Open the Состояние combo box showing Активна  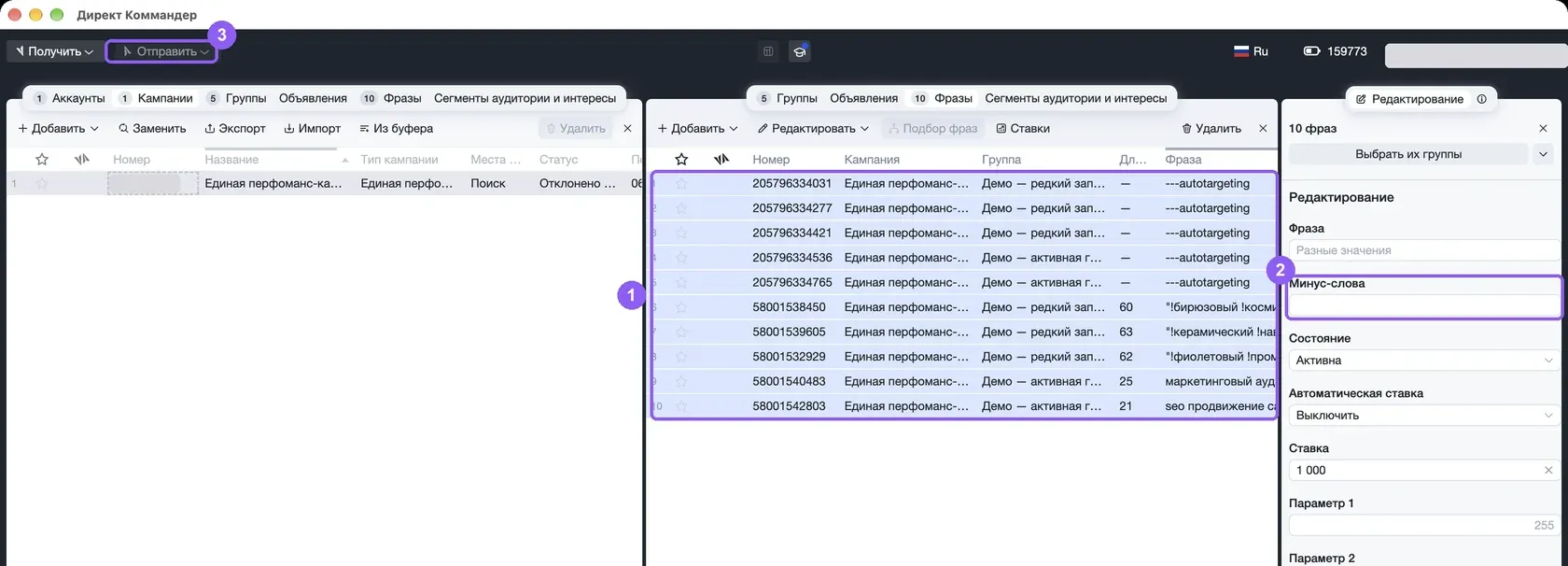[x=1424, y=361]
